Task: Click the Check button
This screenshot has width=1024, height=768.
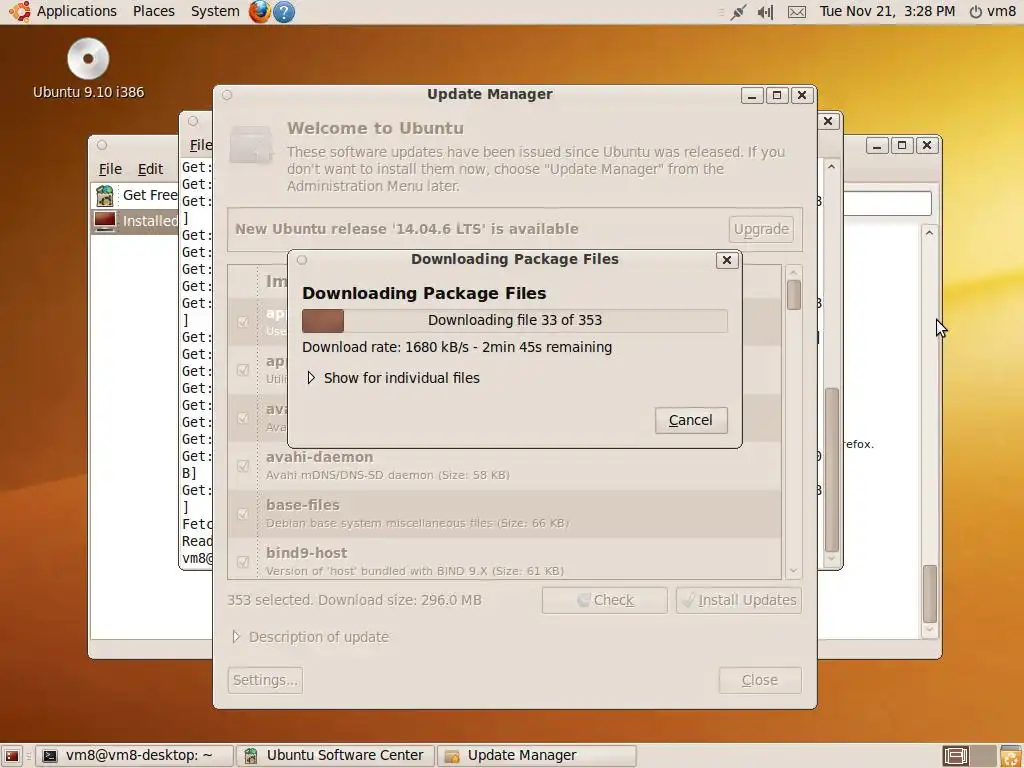Action: (x=604, y=600)
